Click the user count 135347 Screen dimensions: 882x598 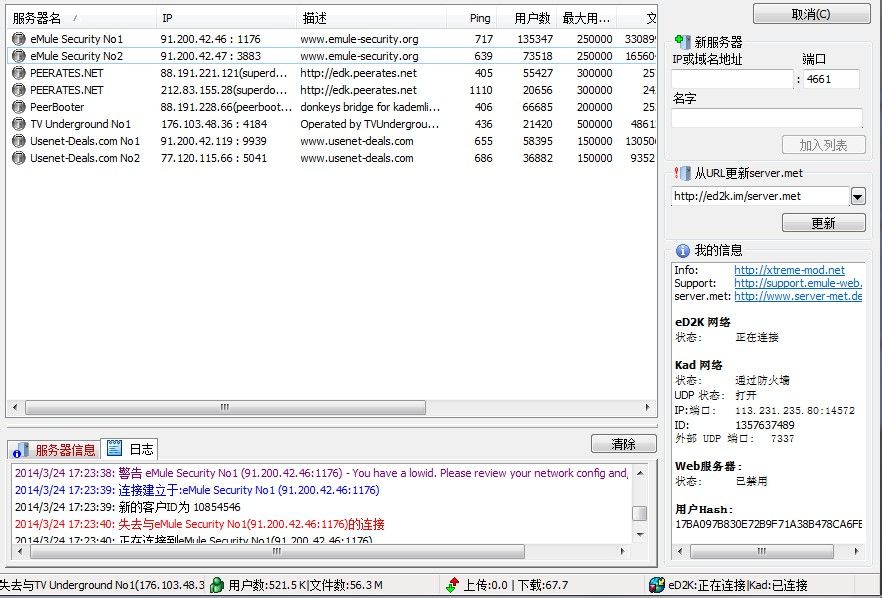[x=535, y=39]
